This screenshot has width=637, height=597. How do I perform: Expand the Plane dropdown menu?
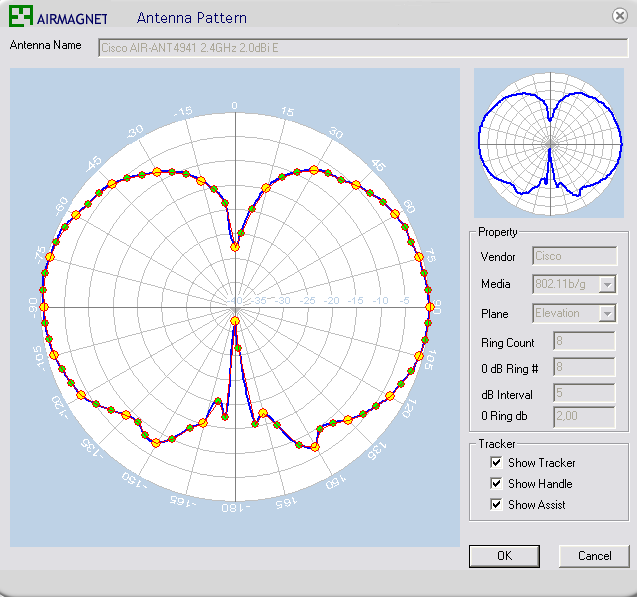[607, 314]
